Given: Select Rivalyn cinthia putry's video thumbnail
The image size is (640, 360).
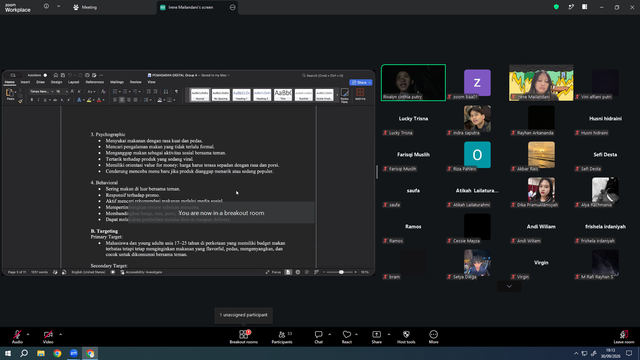Looking at the screenshot, I should pos(413,82).
